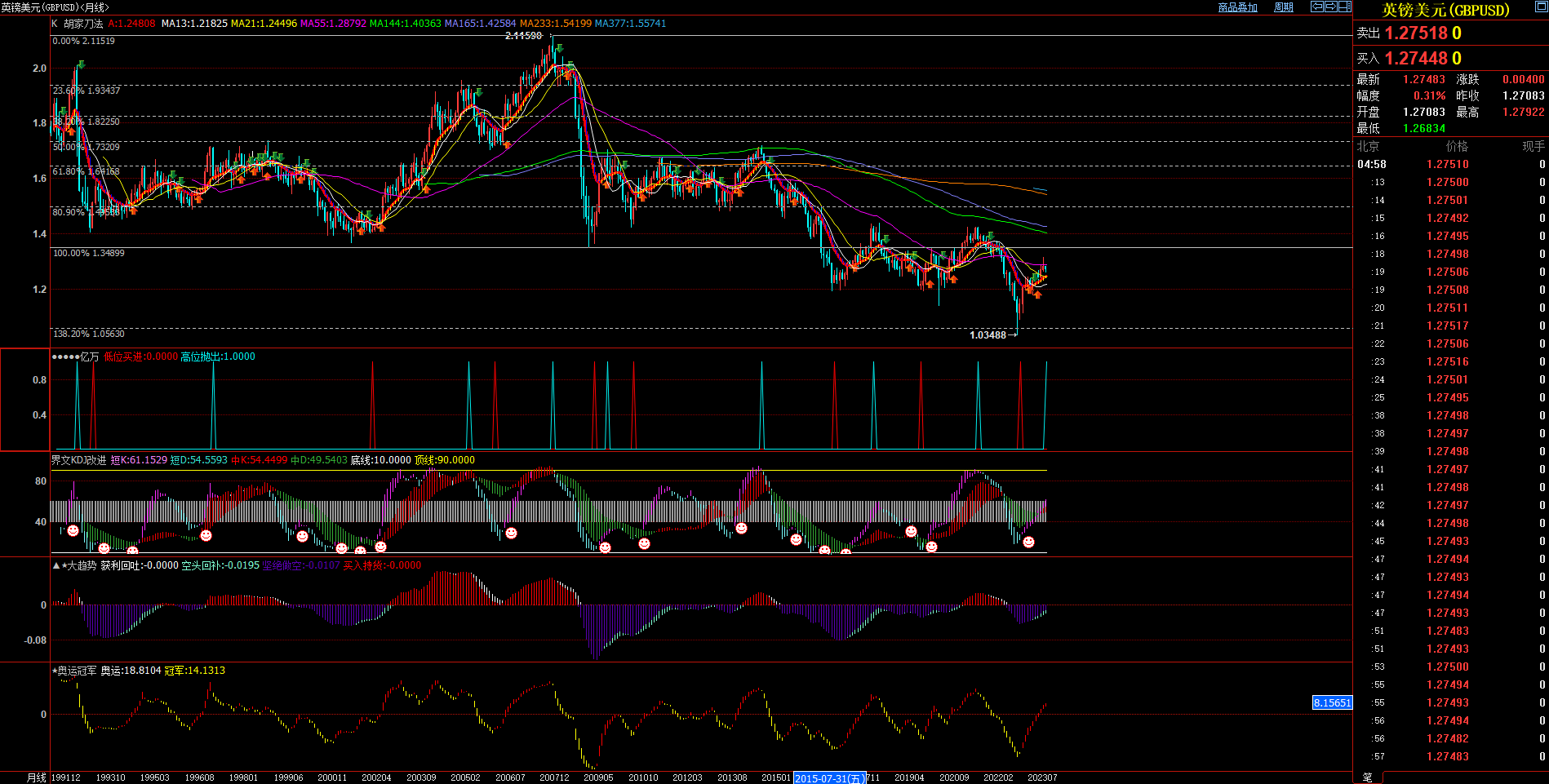The height and width of the screenshot is (784, 1549).
Task: Click the left arrow navigation icon
Action: (1316, 7)
